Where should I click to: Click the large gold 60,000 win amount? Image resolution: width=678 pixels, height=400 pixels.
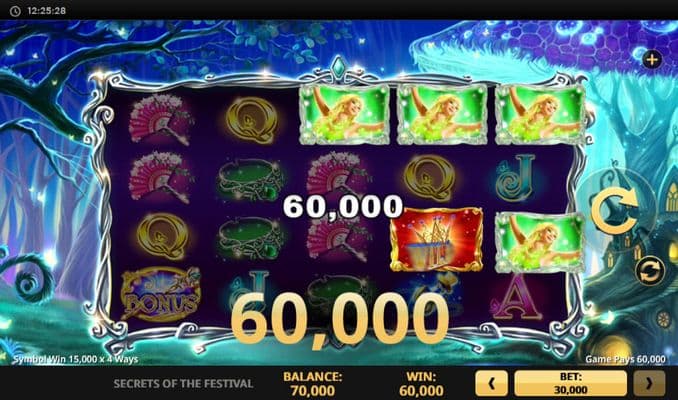click(x=340, y=320)
